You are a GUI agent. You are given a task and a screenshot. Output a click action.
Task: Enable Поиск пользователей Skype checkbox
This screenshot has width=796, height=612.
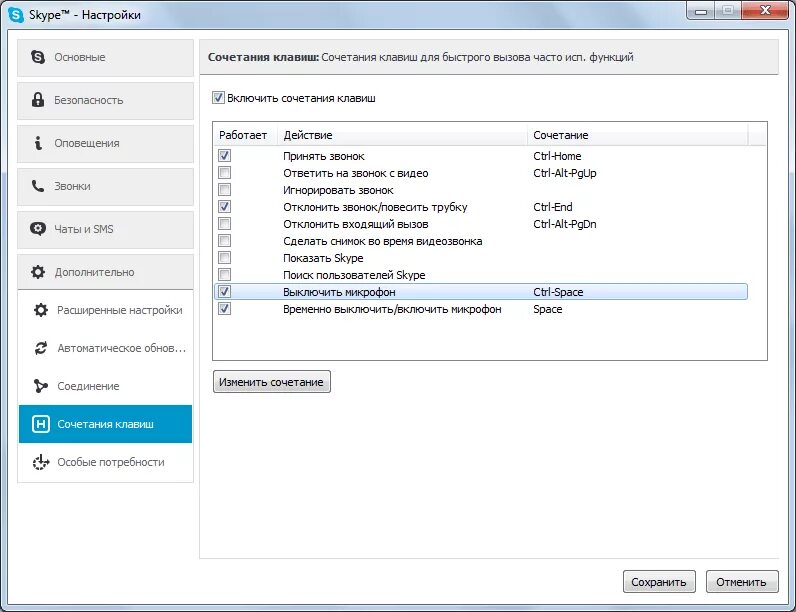pos(224,275)
